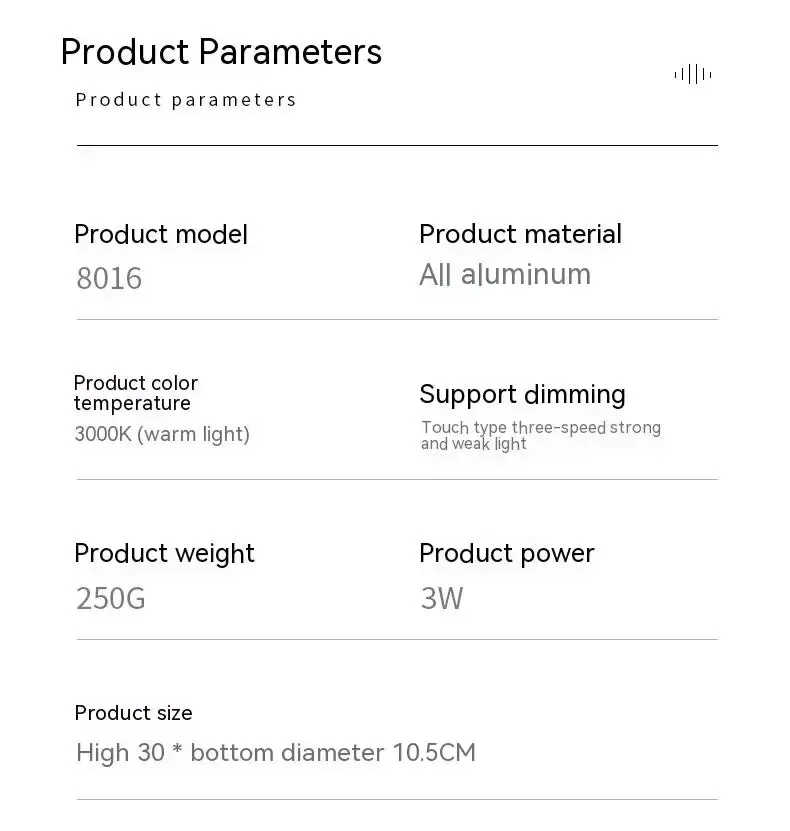790x831 pixels.
Task: Select the 'Support dimming' heading
Action: click(522, 395)
